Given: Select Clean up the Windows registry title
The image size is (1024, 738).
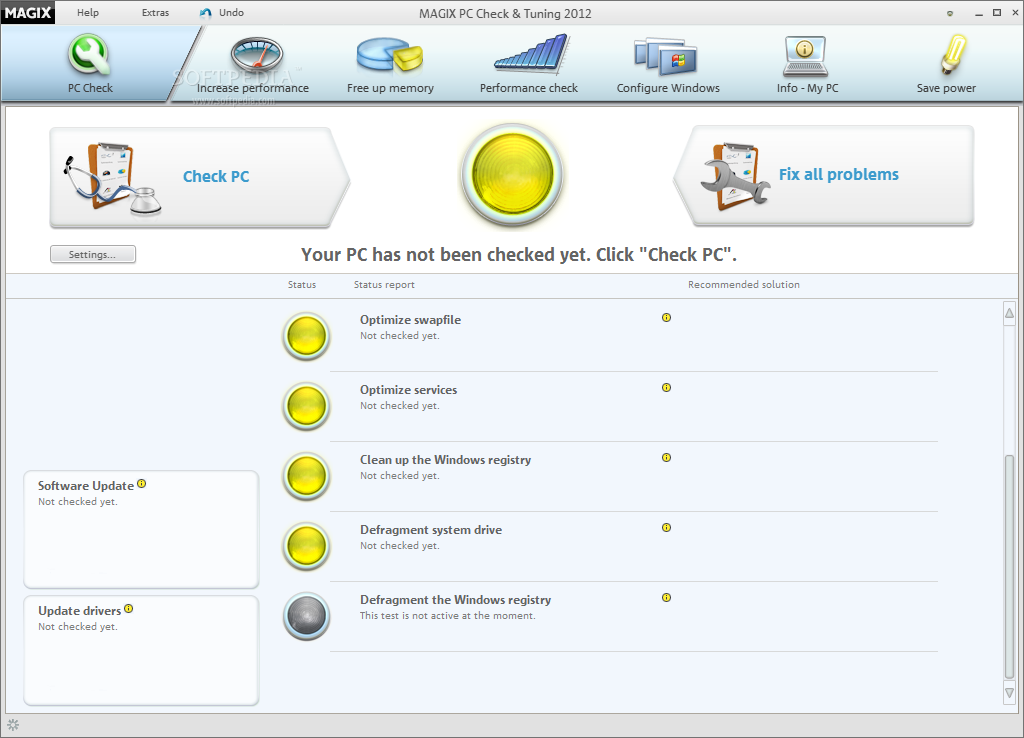Looking at the screenshot, I should tap(445, 459).
